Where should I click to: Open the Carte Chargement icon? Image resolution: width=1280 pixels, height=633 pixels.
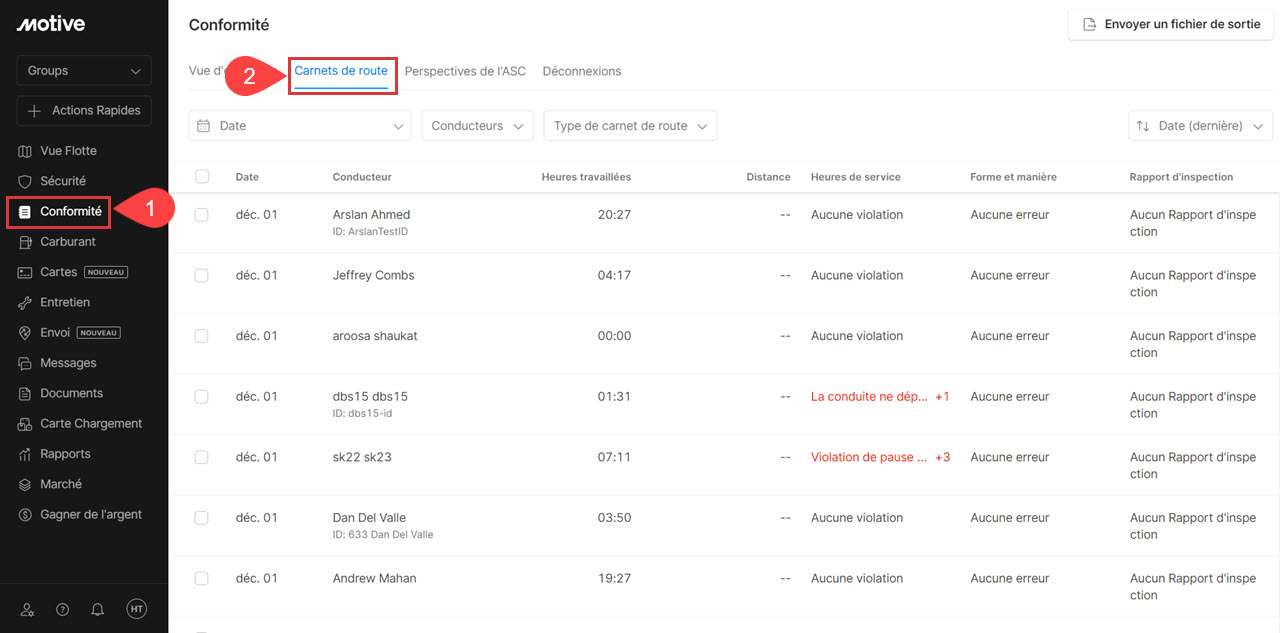26,424
